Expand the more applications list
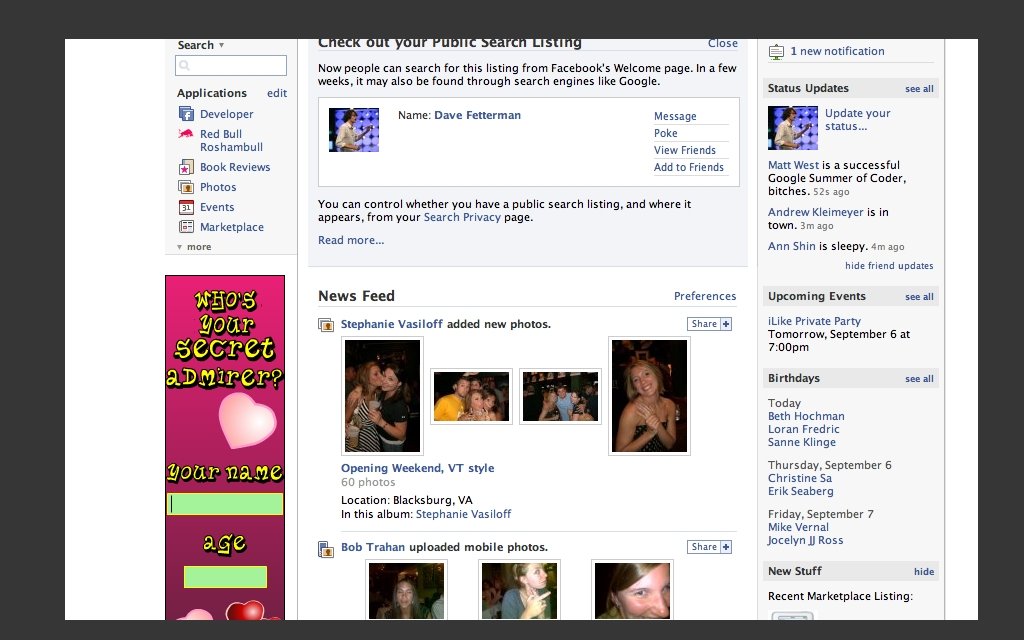 click(194, 247)
